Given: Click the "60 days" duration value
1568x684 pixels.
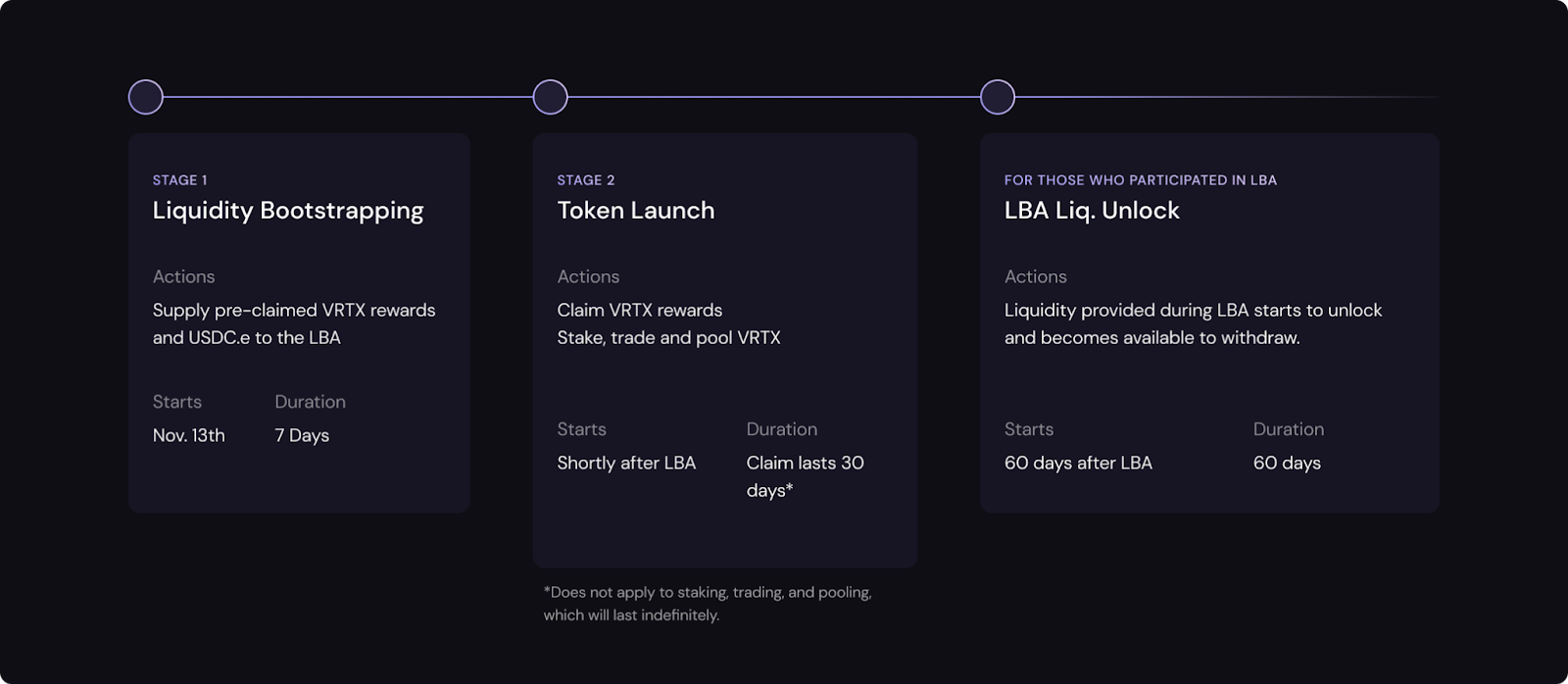Looking at the screenshot, I should tap(1287, 464).
